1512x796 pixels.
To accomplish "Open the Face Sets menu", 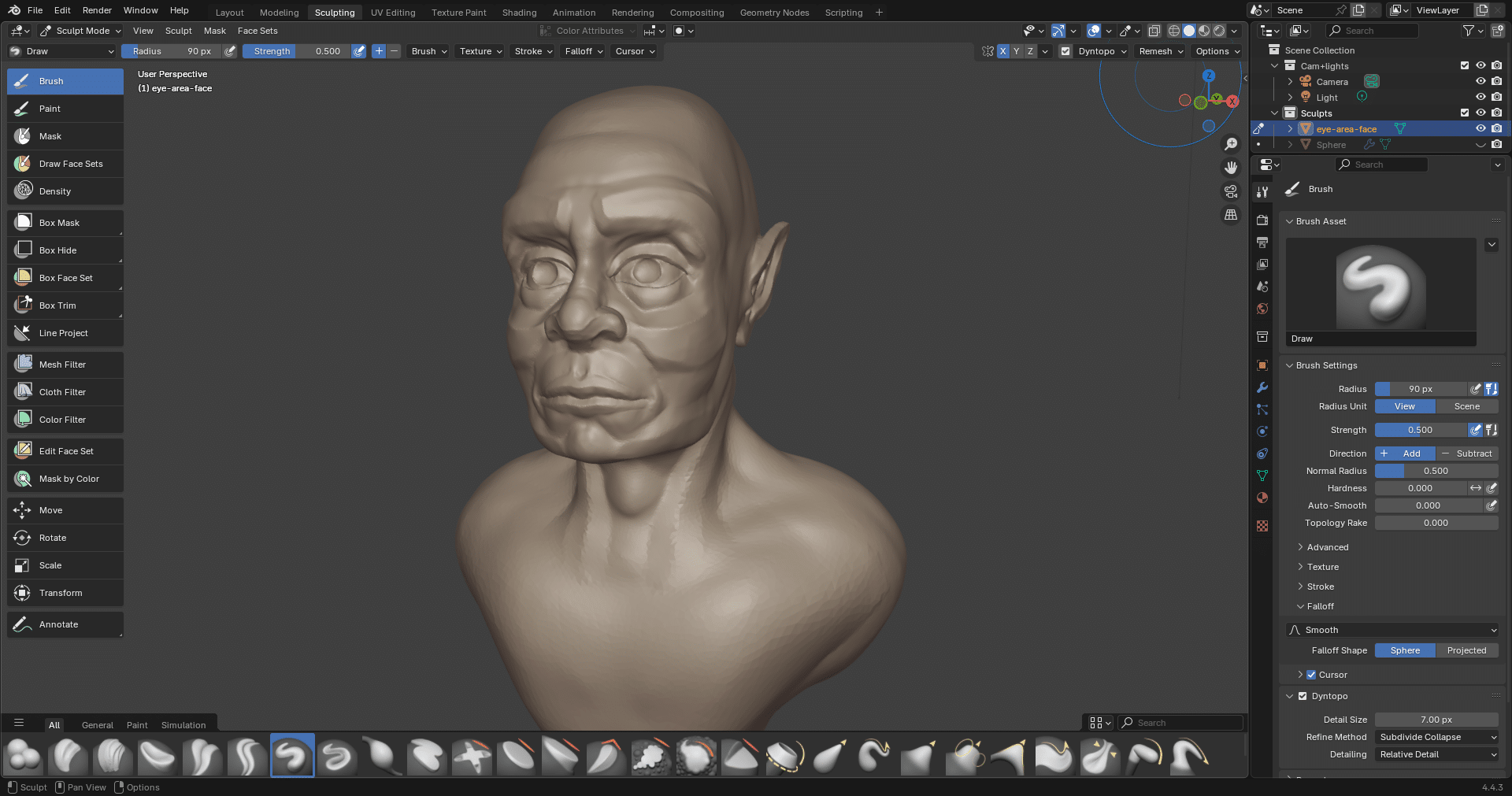I will coord(258,31).
